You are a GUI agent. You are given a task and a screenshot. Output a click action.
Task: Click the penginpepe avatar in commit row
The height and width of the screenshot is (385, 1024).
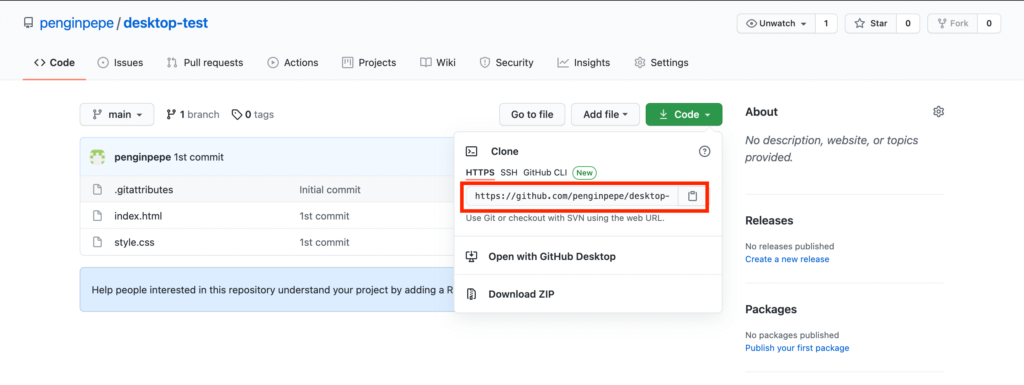pyautogui.click(x=97, y=157)
